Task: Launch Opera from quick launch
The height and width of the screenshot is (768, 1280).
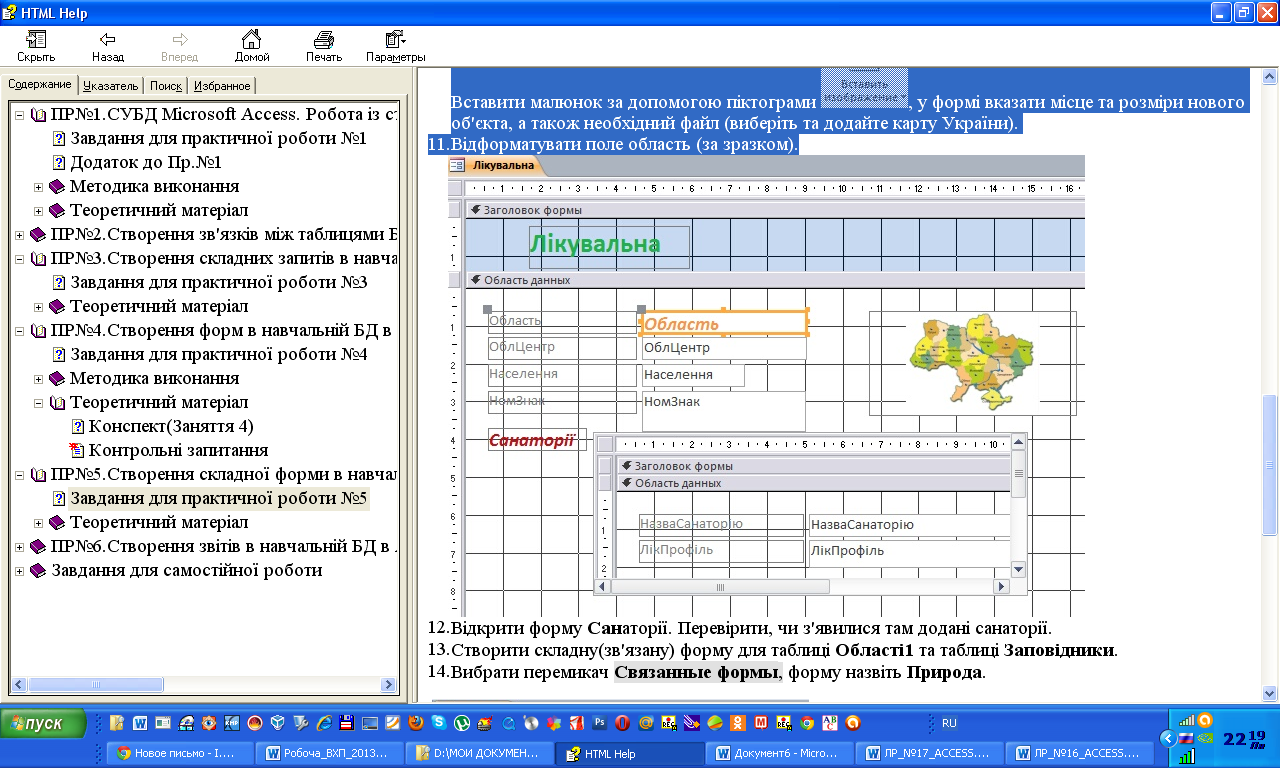Action: click(622, 723)
